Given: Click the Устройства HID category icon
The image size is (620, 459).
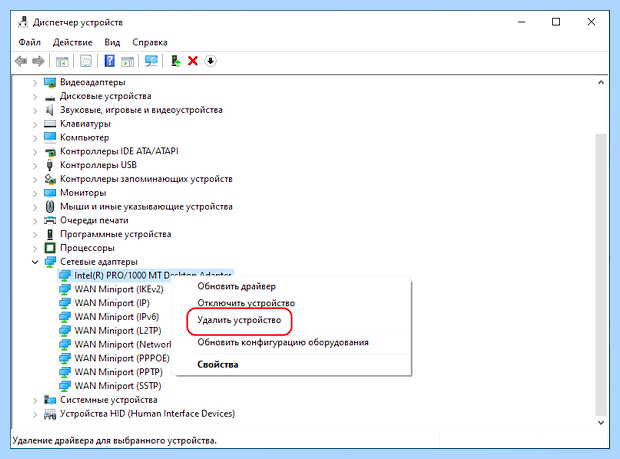Looking at the screenshot, I should pyautogui.click(x=50, y=414).
